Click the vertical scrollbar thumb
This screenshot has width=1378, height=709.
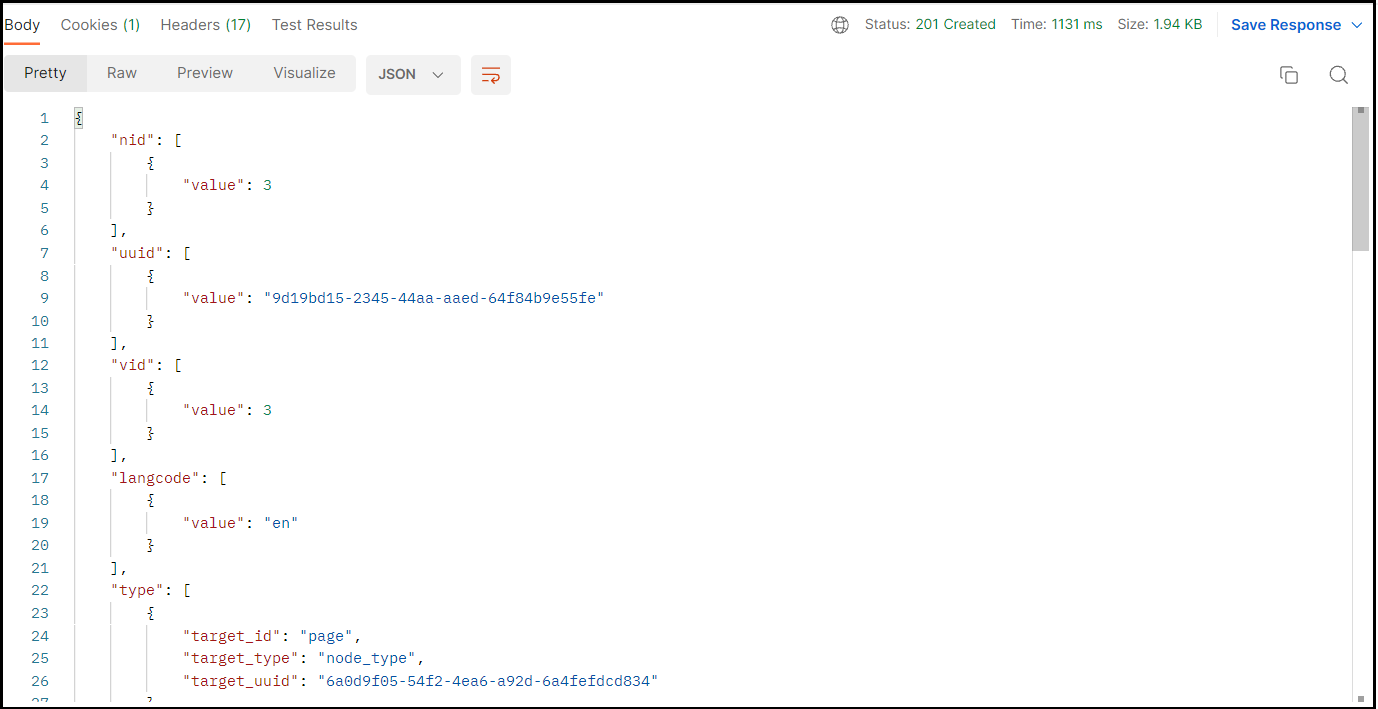tap(1360, 178)
